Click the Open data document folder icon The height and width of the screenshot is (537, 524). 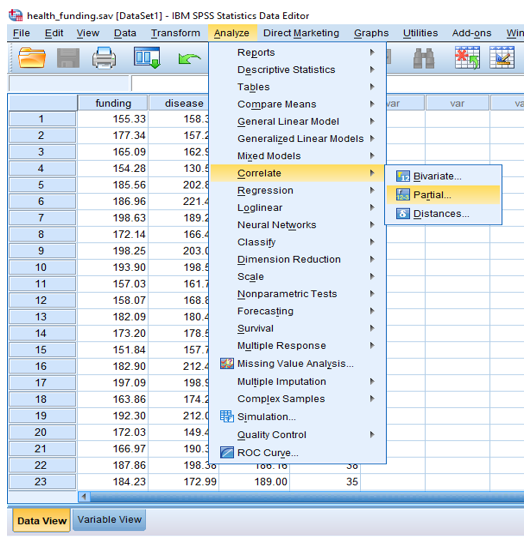click(x=32, y=58)
